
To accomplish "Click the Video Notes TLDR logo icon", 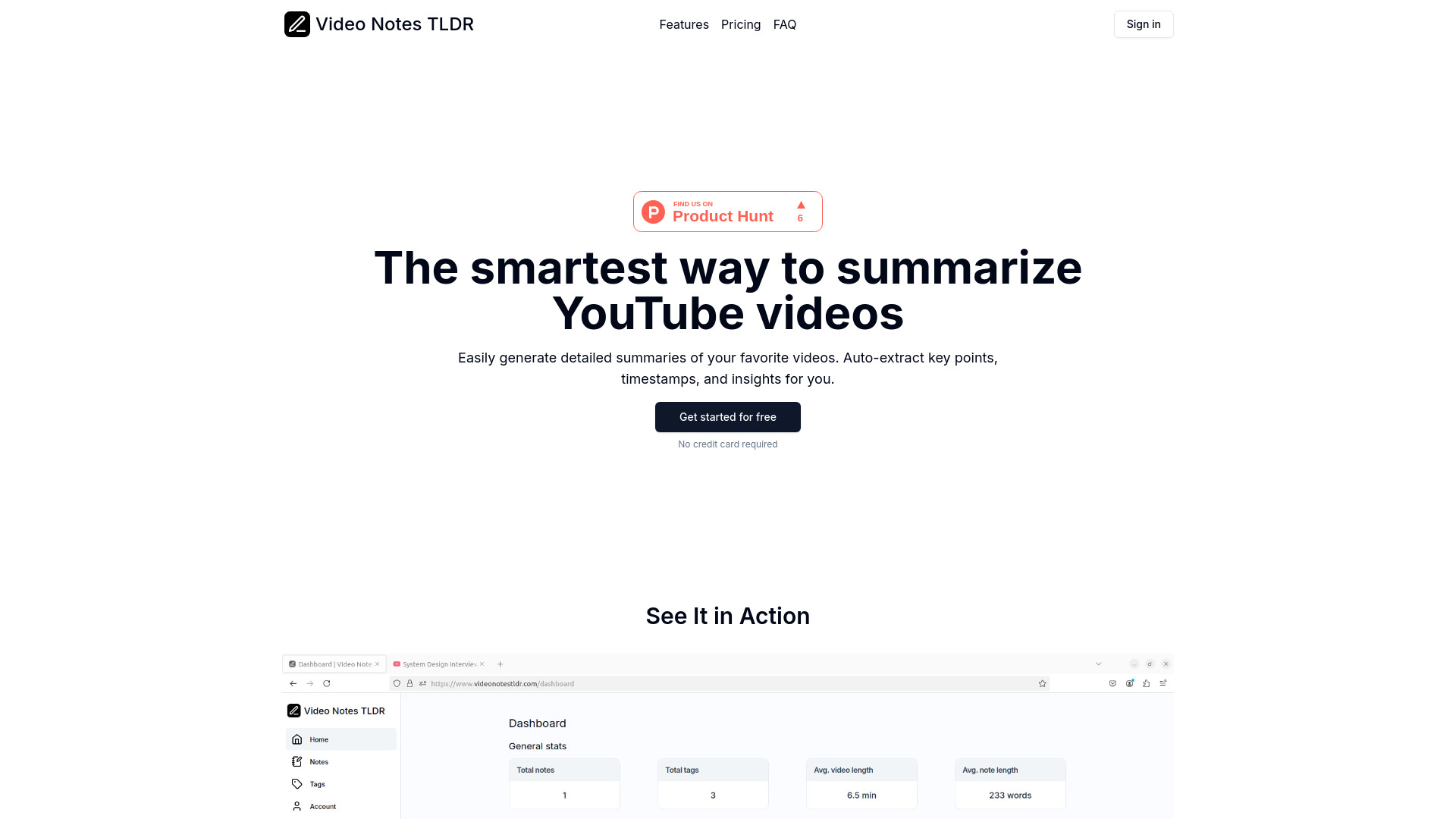I will (296, 24).
